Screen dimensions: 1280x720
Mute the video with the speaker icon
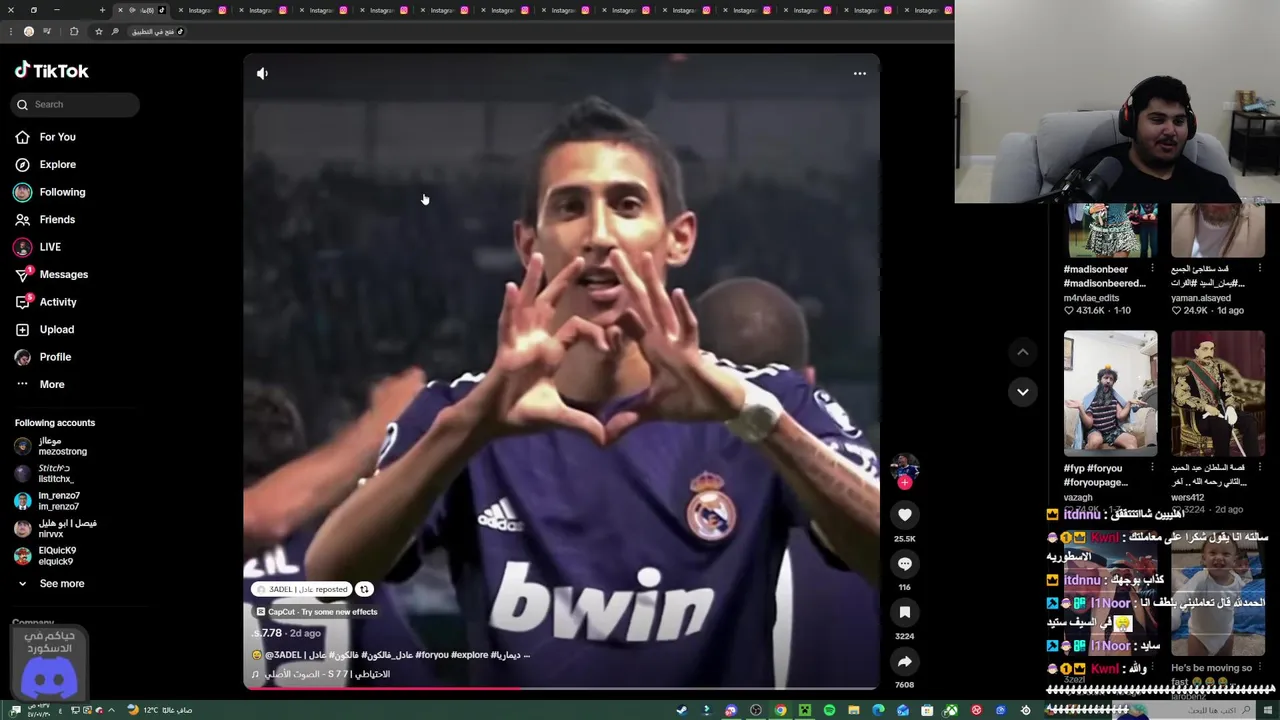(x=262, y=73)
